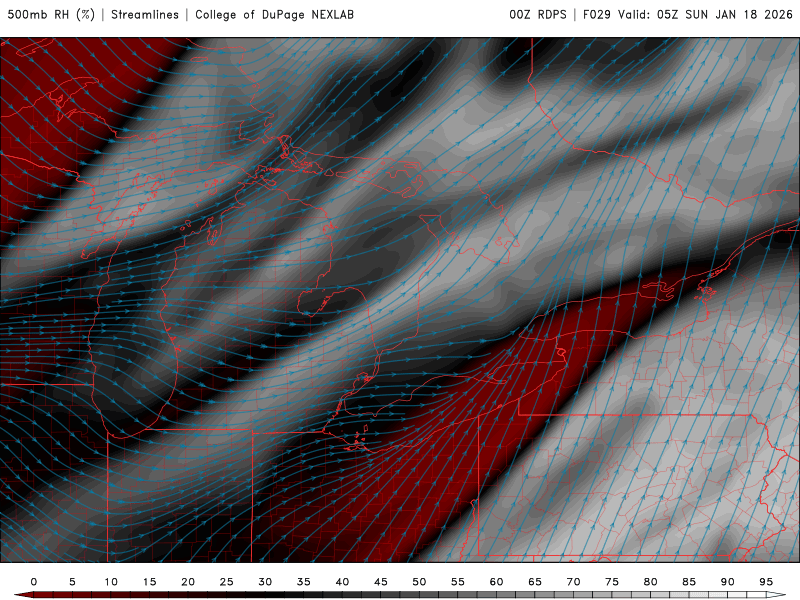800x600 pixels.
Task: Click "College of DuPage NEXLAB" text
Action: (274, 14)
